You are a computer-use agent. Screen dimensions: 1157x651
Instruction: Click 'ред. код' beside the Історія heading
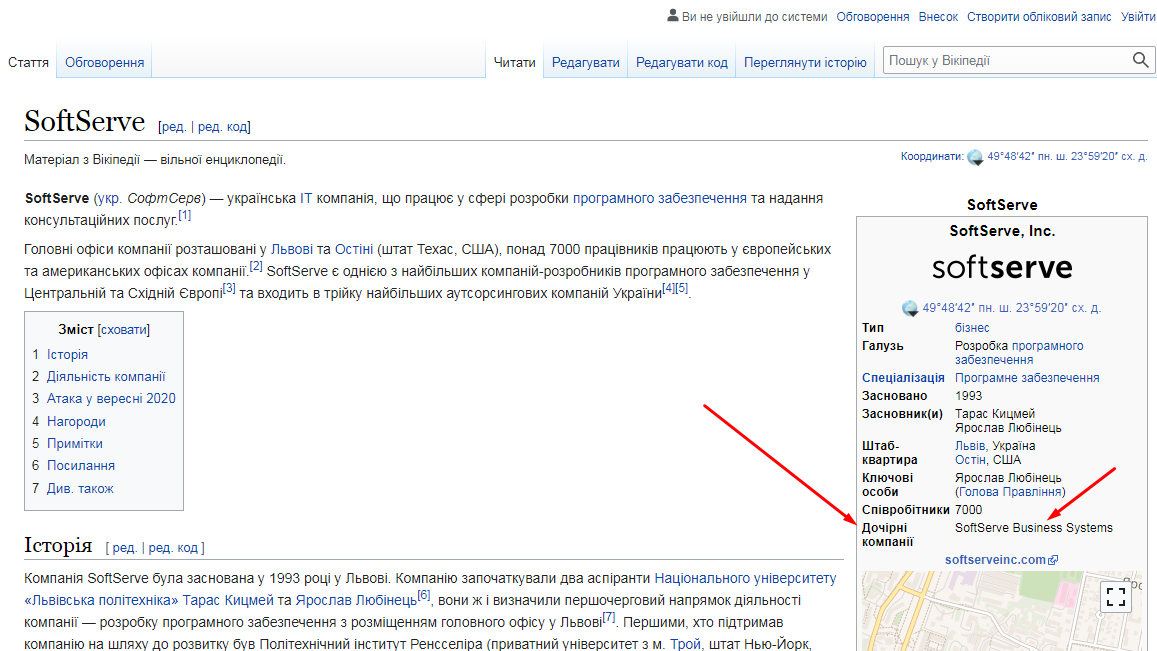(x=173, y=548)
